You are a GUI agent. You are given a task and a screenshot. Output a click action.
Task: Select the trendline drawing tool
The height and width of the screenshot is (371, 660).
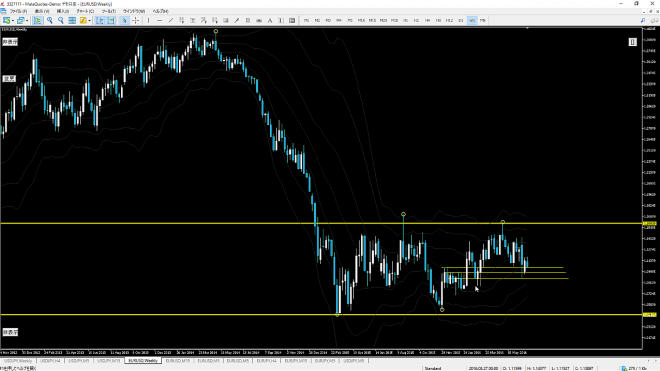click(x=170, y=20)
